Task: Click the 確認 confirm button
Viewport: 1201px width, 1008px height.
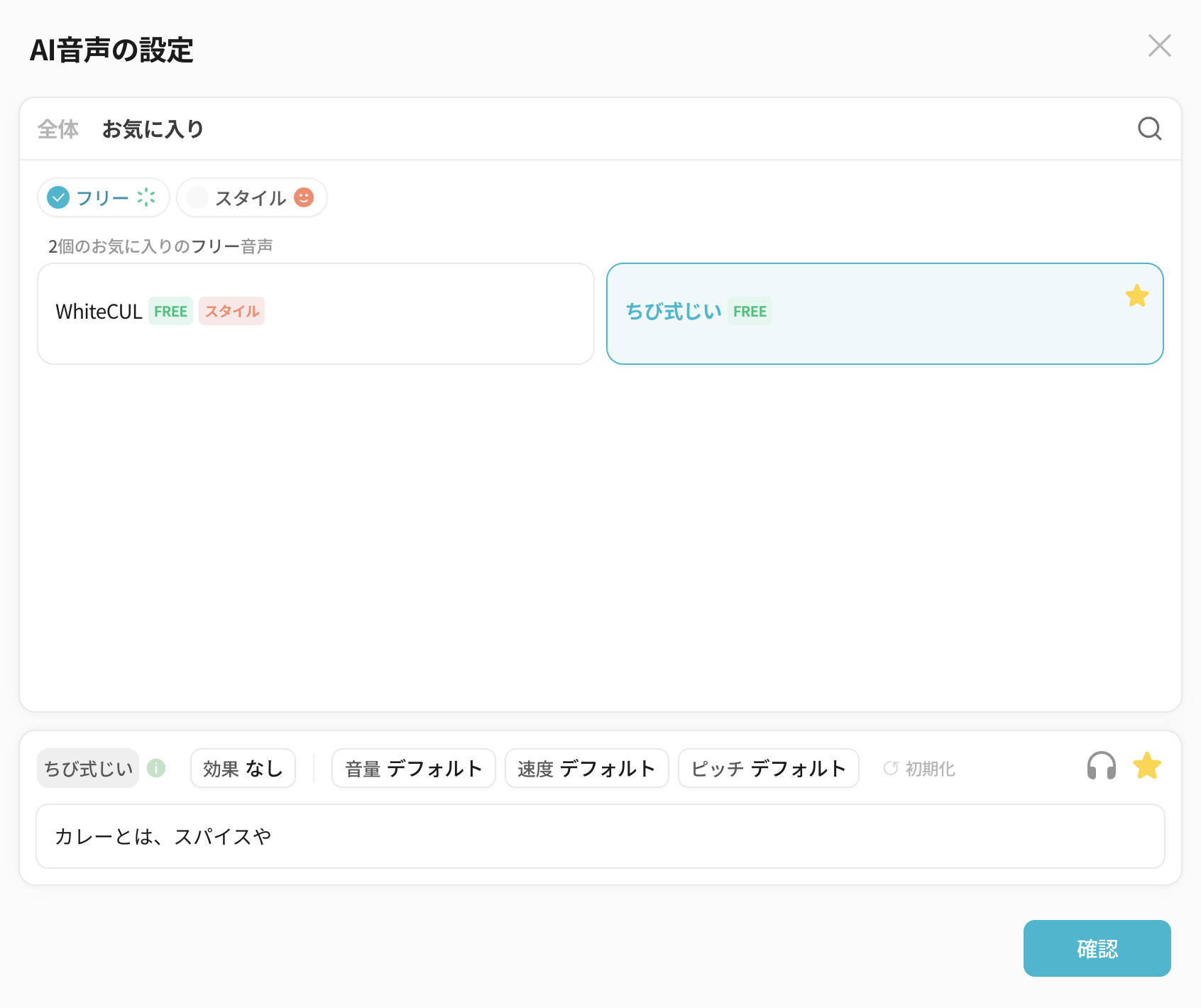Action: pyautogui.click(x=1097, y=948)
